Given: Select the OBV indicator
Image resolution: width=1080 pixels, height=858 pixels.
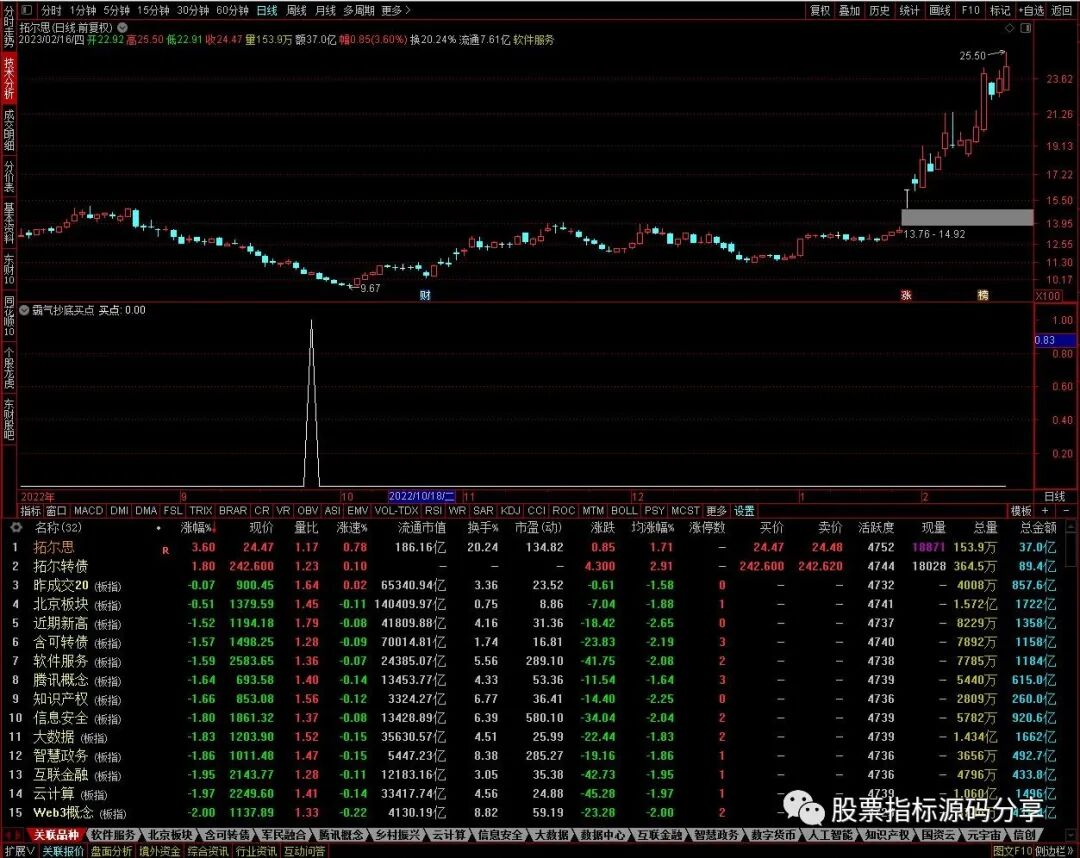Looking at the screenshot, I should (x=307, y=511).
